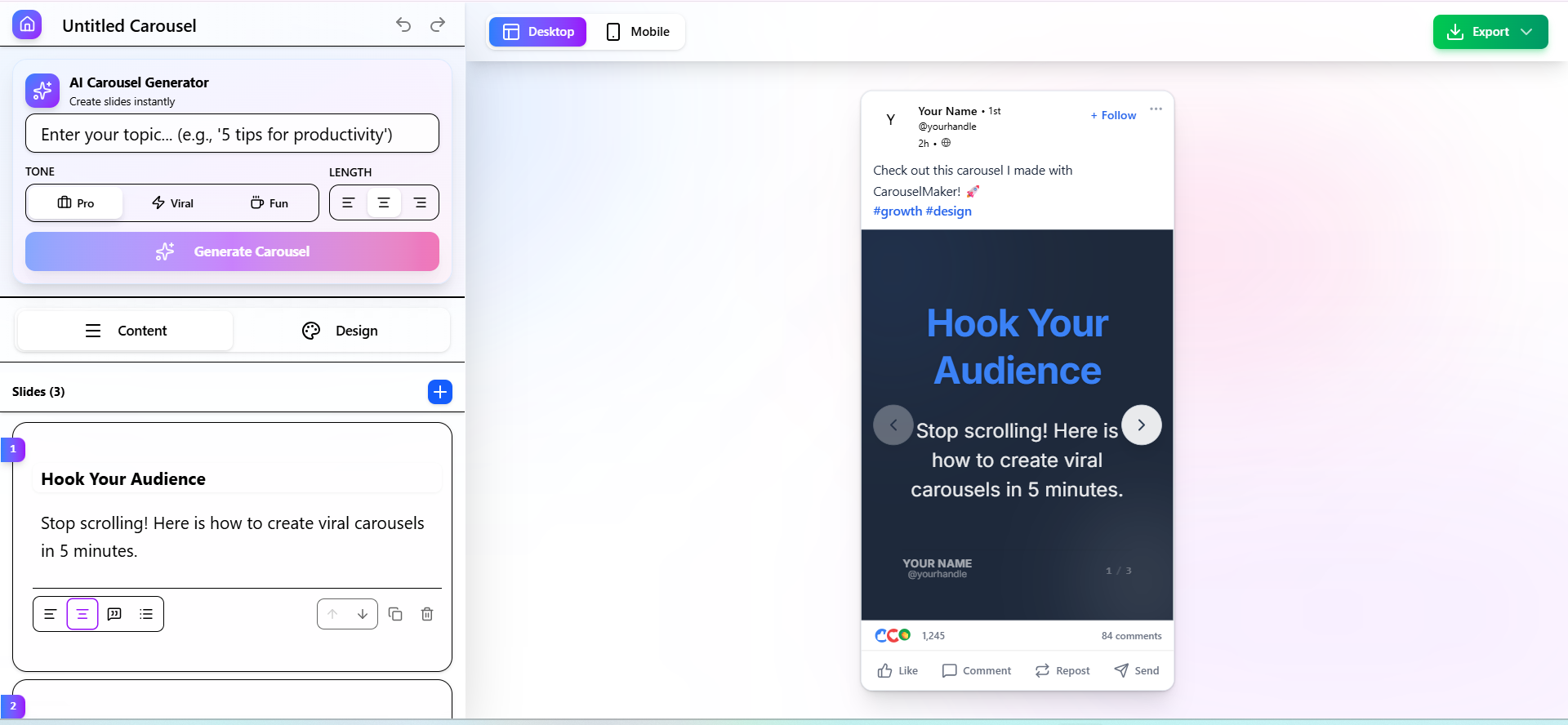
Task: Move slide 1 up
Action: pyautogui.click(x=332, y=614)
